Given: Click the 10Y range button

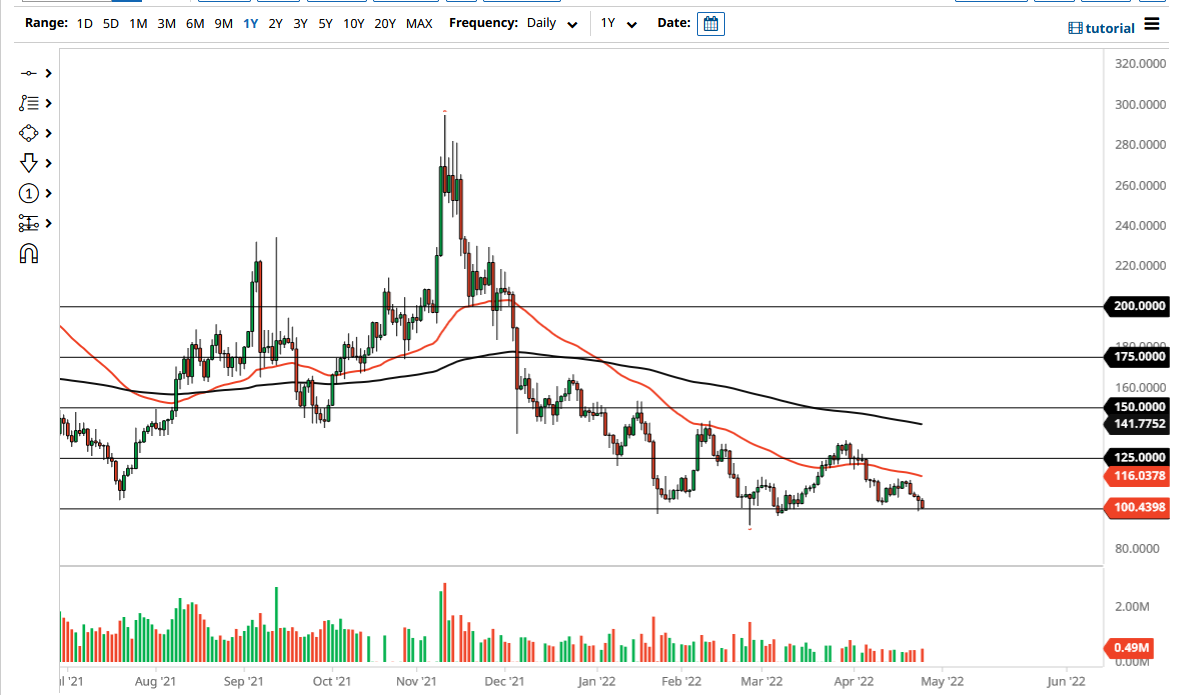Looking at the screenshot, I should (x=353, y=23).
